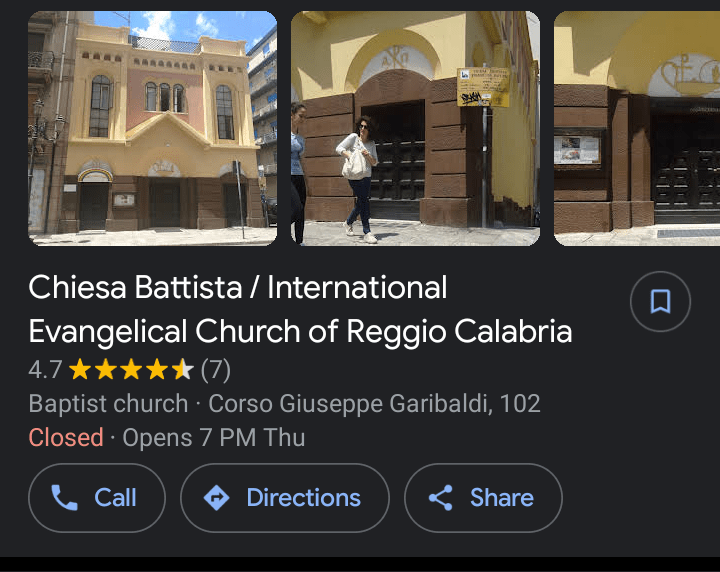Viewport: 720px width, 572px height.
Task: Tap the phone handset icon
Action: [64, 498]
